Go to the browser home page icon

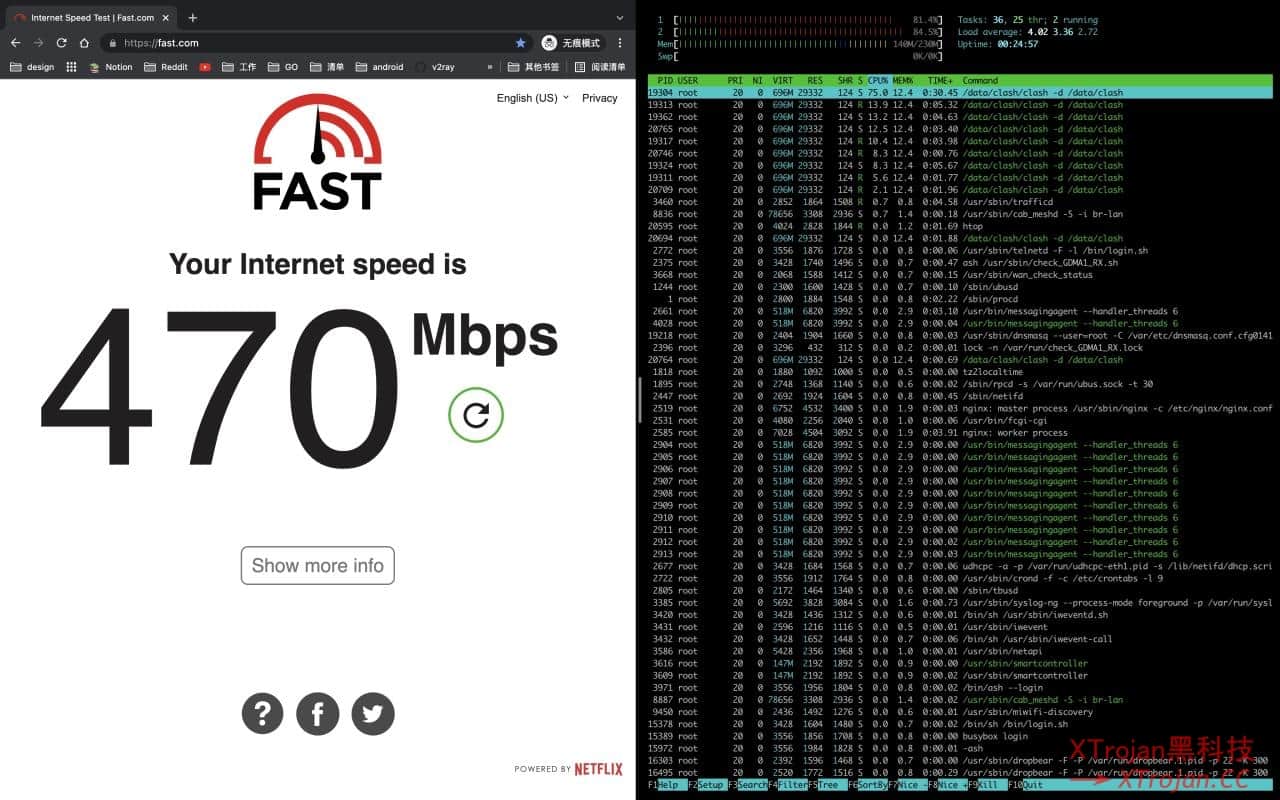pyautogui.click(x=84, y=43)
